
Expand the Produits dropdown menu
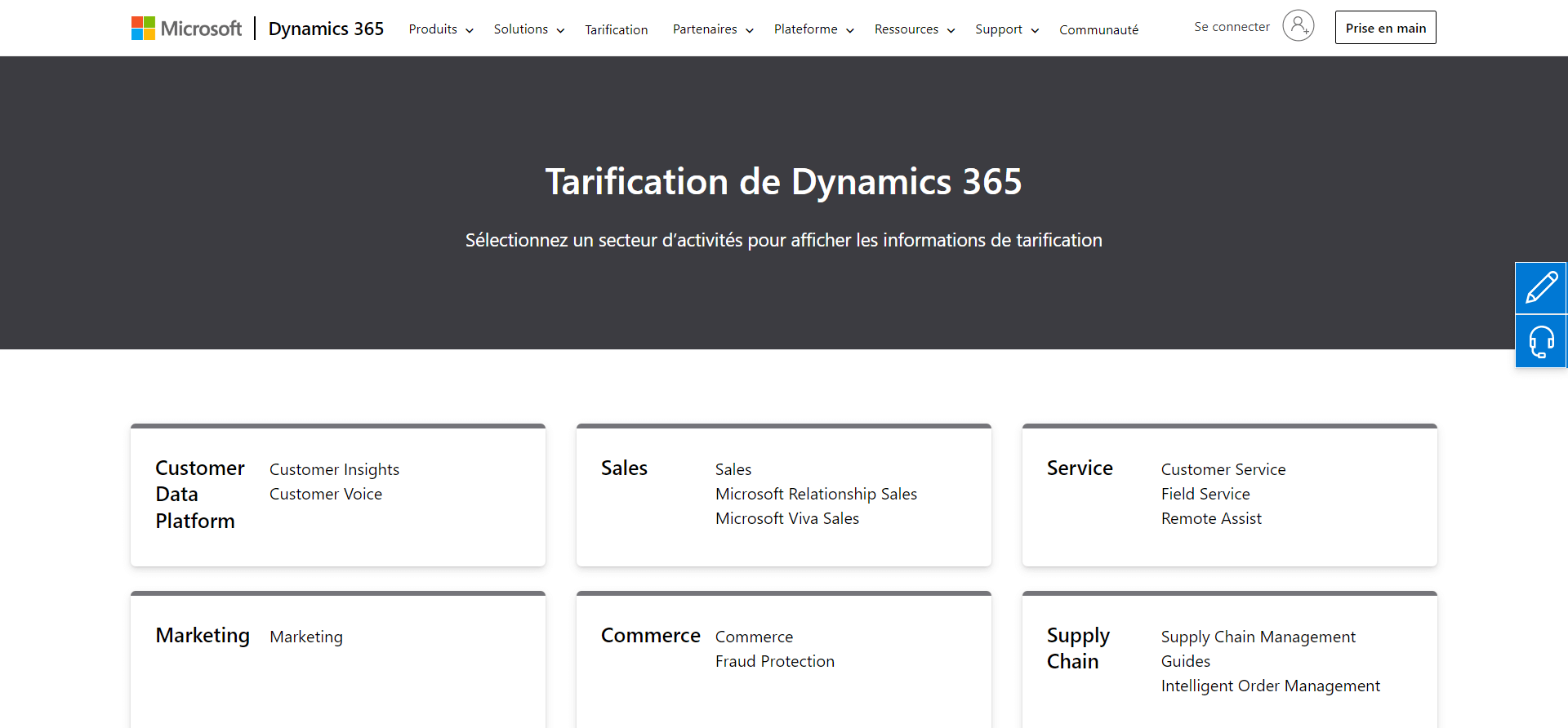point(441,29)
